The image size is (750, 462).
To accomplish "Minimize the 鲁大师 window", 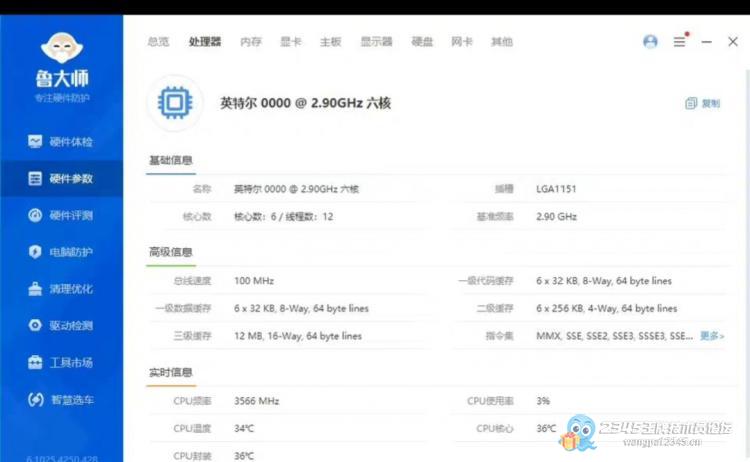I will 706,42.
